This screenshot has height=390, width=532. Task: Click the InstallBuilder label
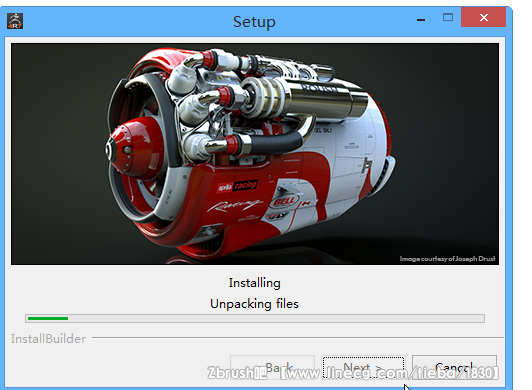click(x=48, y=339)
